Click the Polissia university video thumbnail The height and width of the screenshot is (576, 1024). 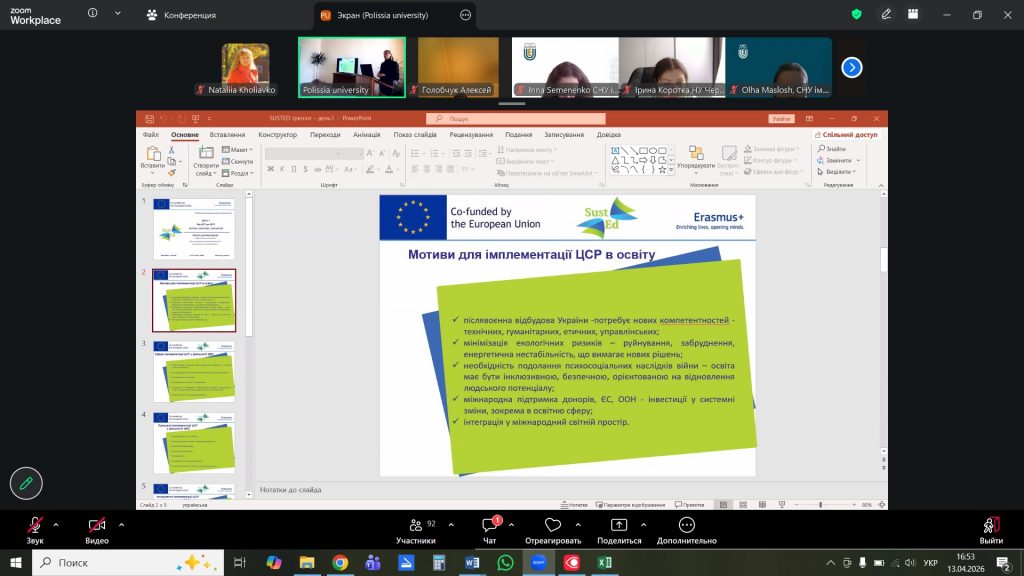pyautogui.click(x=352, y=67)
